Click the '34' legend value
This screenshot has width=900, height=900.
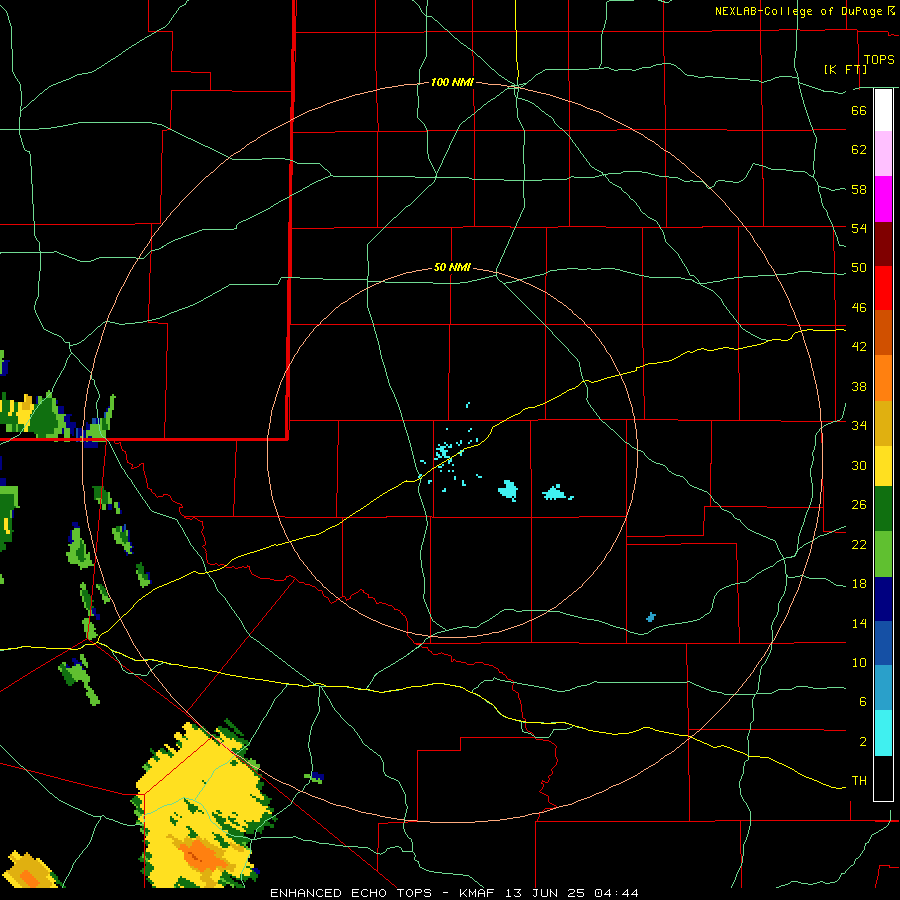859,426
